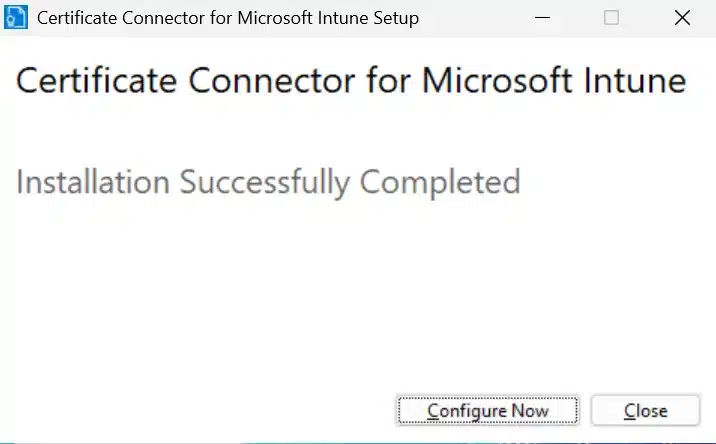Select the word Intune in the large heading
This screenshot has width=716, height=444.
pos(635,81)
